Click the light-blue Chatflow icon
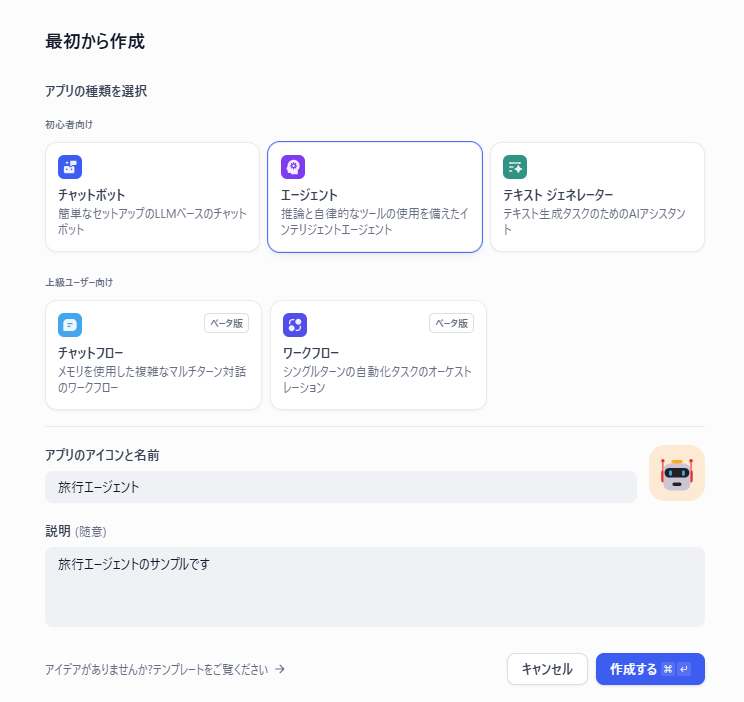The image size is (744, 702). [70, 325]
